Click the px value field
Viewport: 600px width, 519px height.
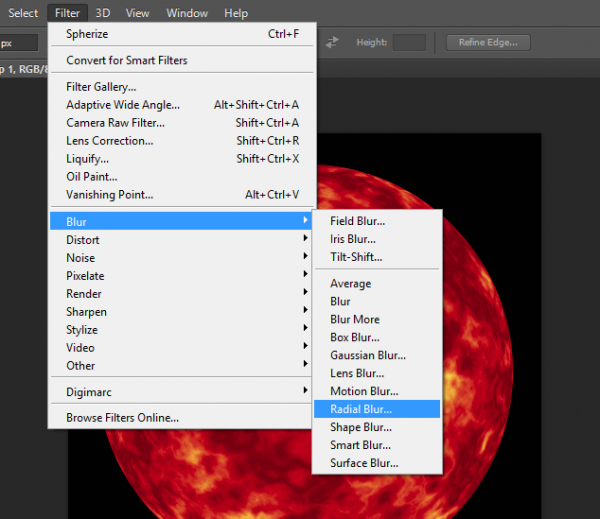[18, 43]
